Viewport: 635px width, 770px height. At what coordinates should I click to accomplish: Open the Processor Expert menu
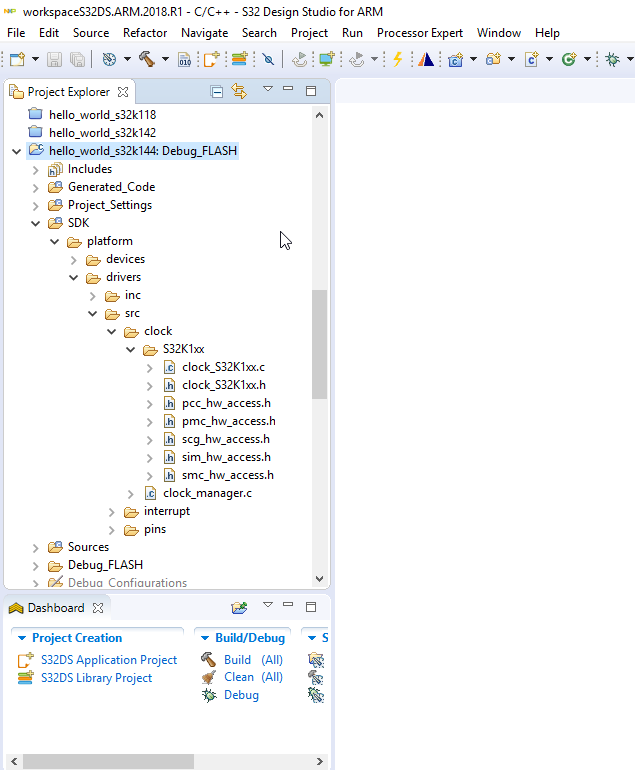pyautogui.click(x=420, y=33)
